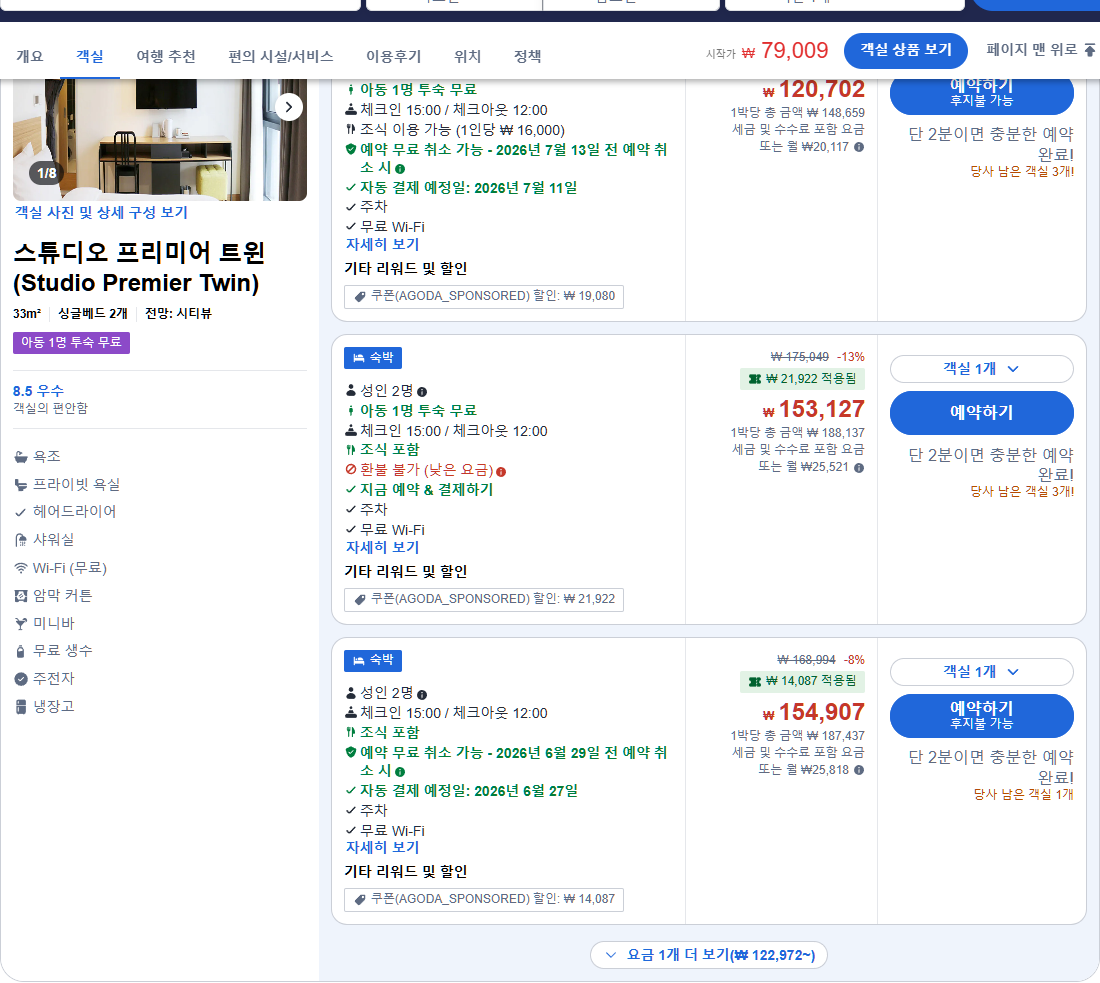Click info icon after 7월 13일 cancellation text
This screenshot has width=1100, height=983.
pyautogui.click(x=400, y=169)
